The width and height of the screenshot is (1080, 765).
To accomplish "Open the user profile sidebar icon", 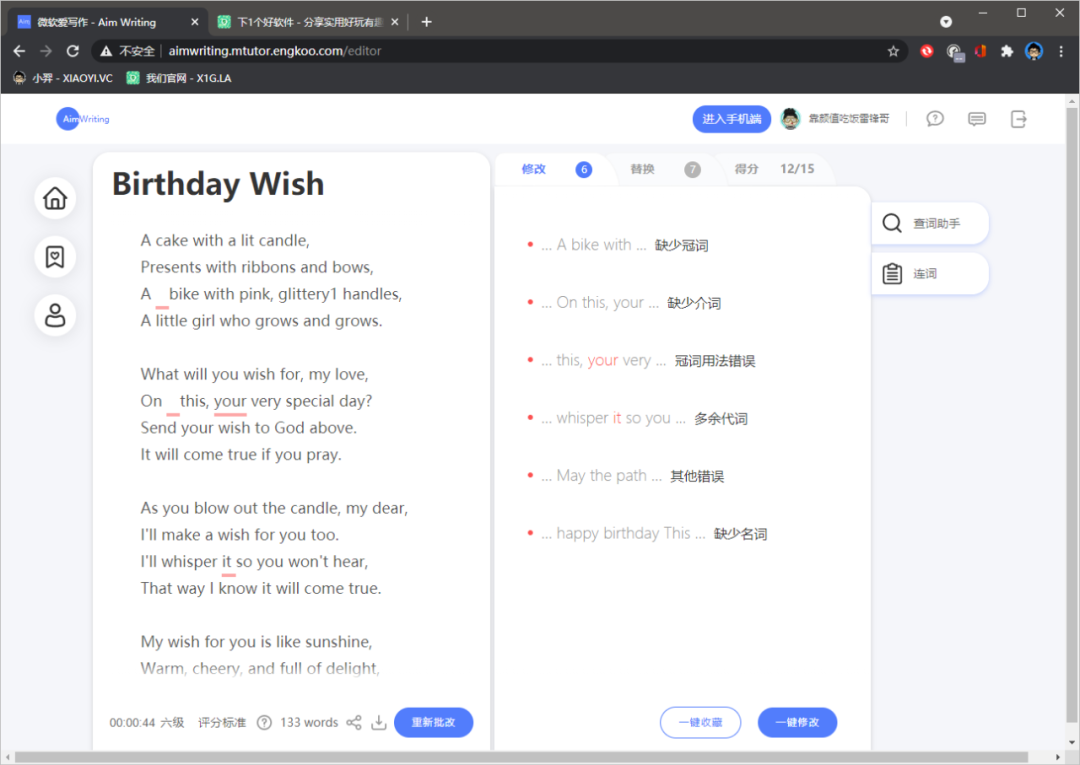I will [55, 315].
